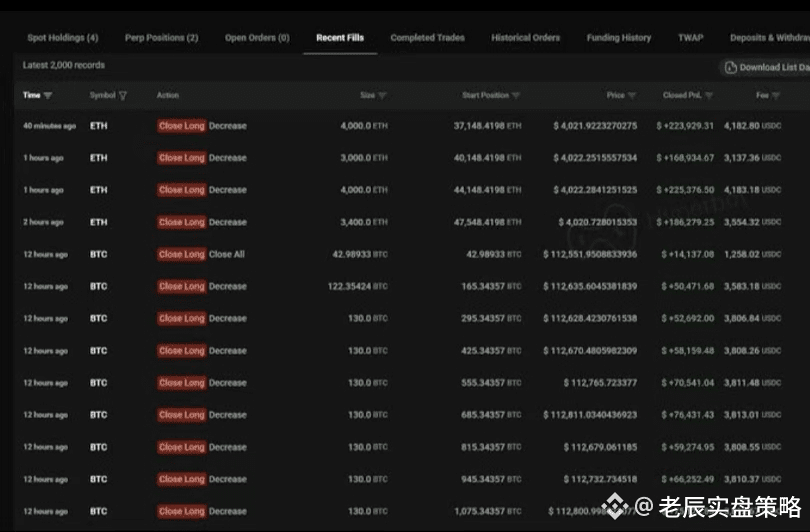810x532 pixels.
Task: Click fee value 1,258.02 USDC
Action: point(753,254)
